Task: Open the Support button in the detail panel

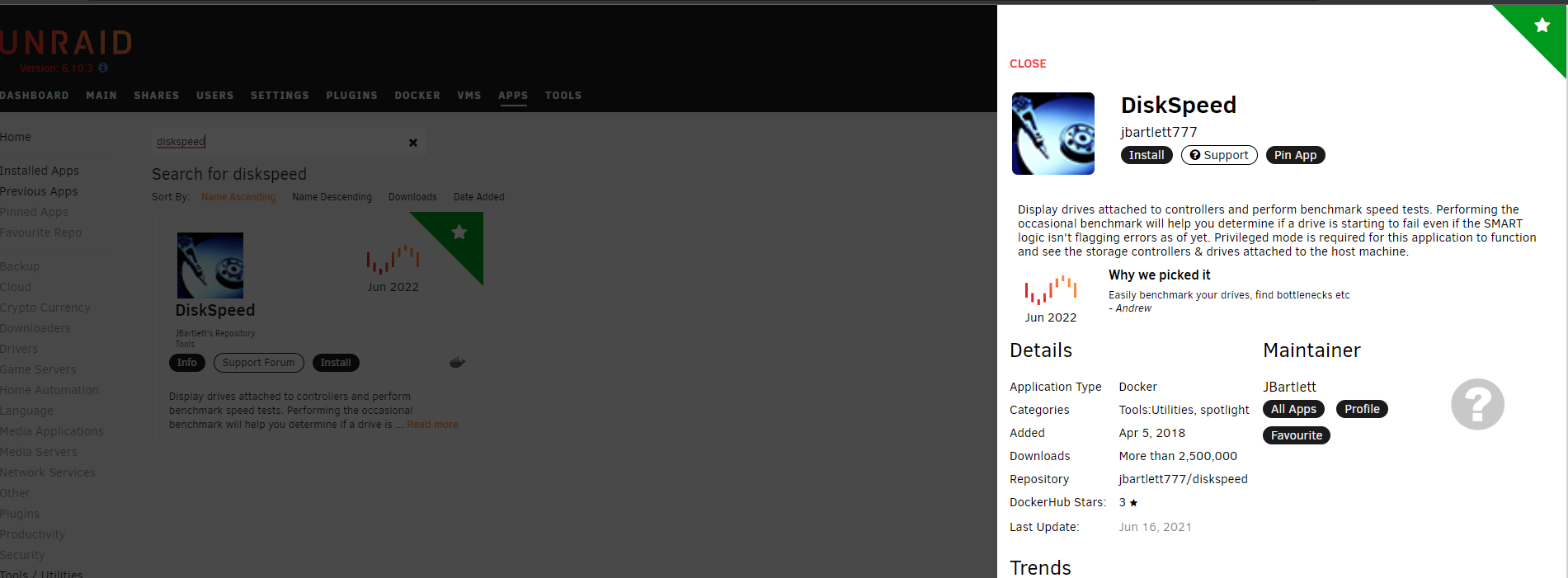Action: (1219, 155)
